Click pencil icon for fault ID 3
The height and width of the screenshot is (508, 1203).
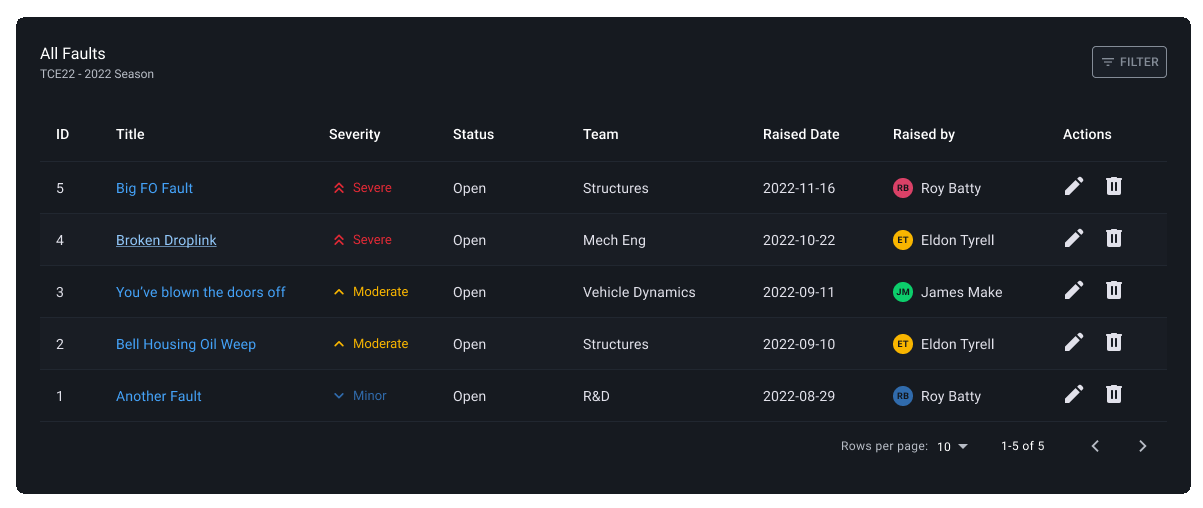pyautogui.click(x=1074, y=291)
